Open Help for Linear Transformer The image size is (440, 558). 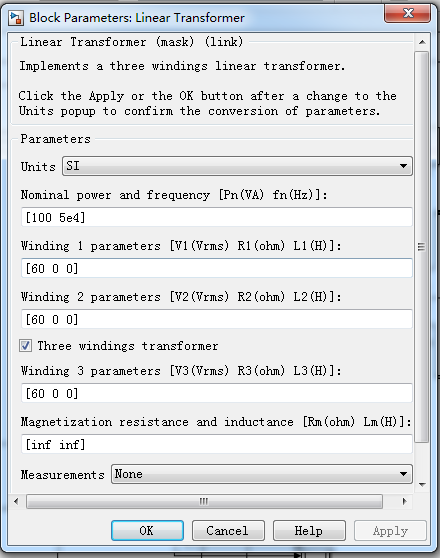[x=309, y=531]
